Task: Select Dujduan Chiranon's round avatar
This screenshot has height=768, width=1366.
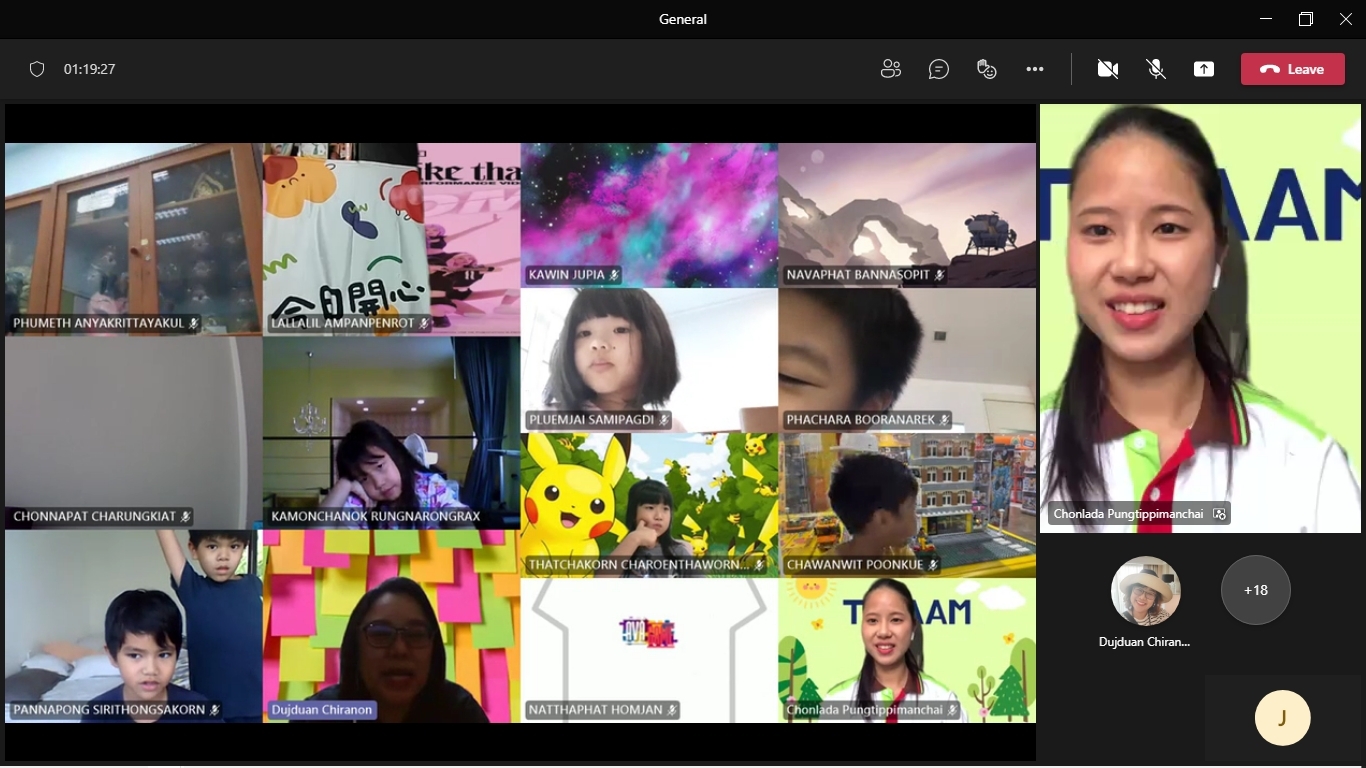Action: [x=1145, y=590]
